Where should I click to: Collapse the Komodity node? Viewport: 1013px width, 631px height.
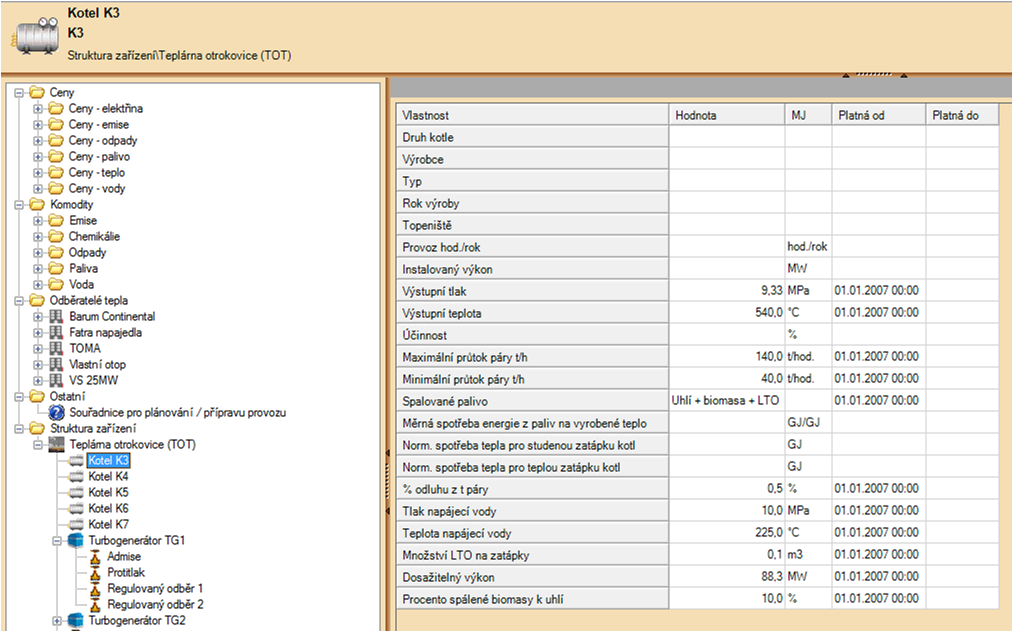[x=19, y=205]
